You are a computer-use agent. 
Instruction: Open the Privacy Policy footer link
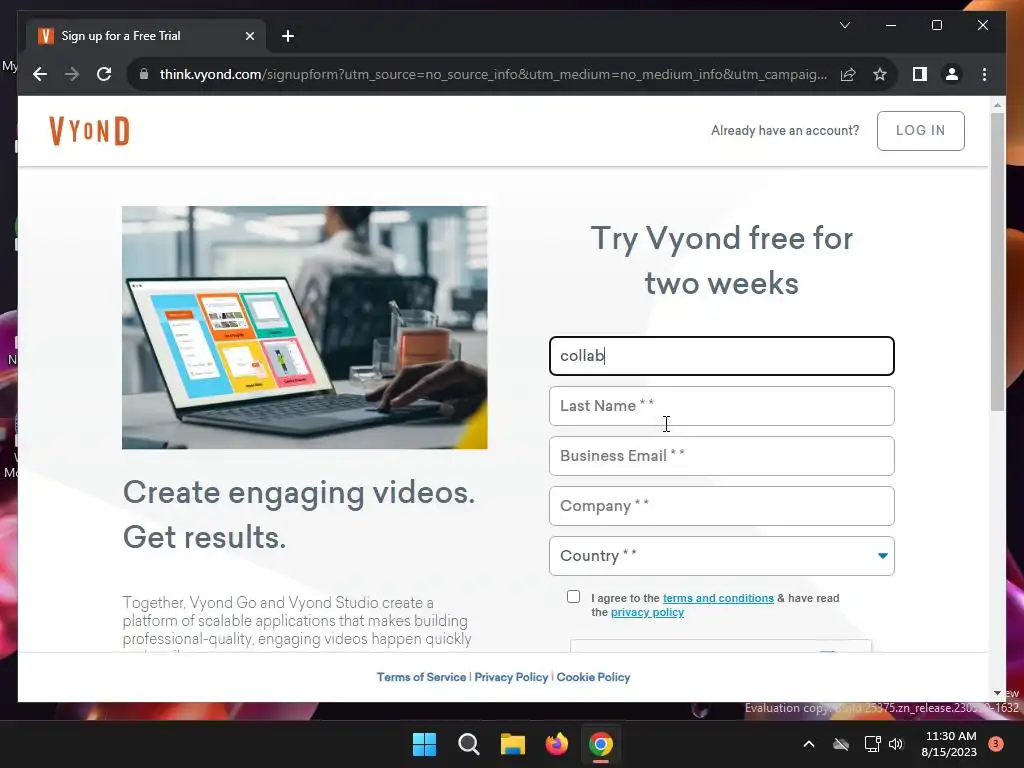511,677
